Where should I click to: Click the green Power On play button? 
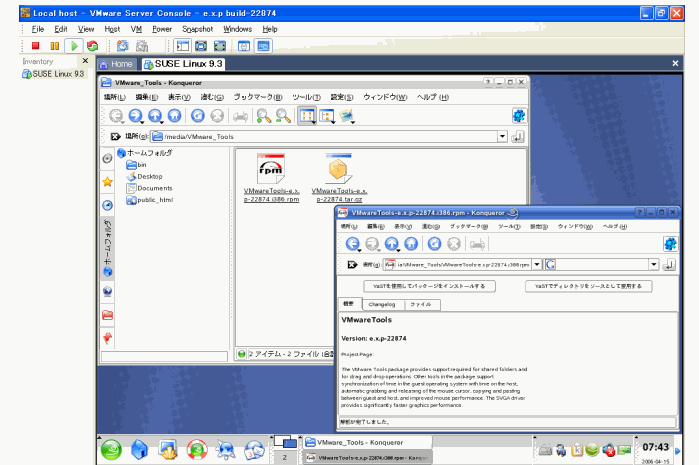(73, 46)
